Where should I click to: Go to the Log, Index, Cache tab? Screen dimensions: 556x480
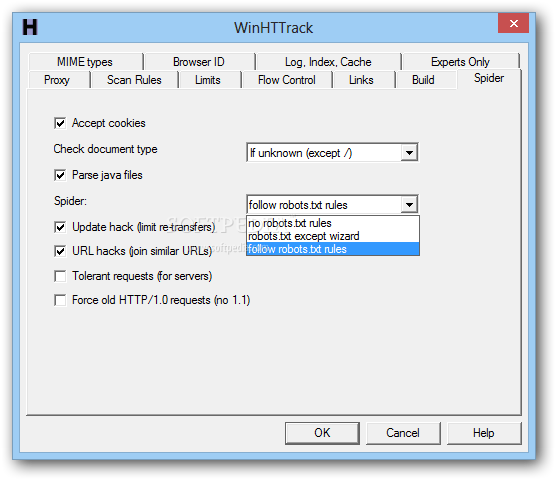click(x=328, y=62)
